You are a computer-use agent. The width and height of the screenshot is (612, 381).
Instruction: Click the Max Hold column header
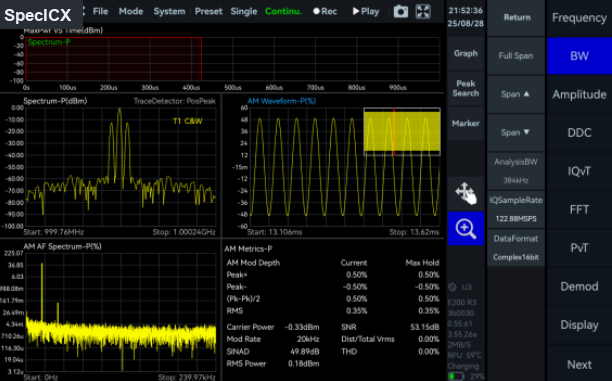(422, 263)
